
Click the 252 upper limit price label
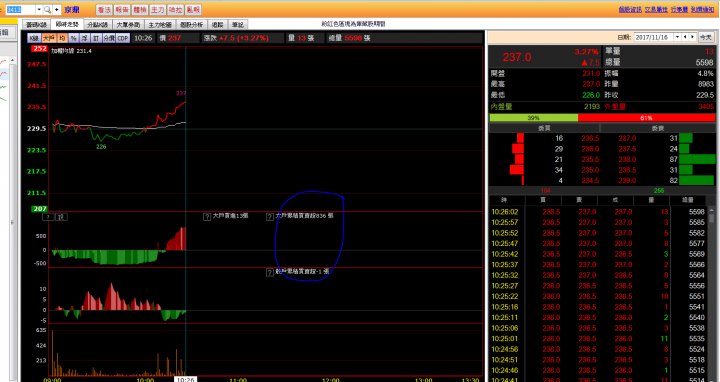point(39,49)
